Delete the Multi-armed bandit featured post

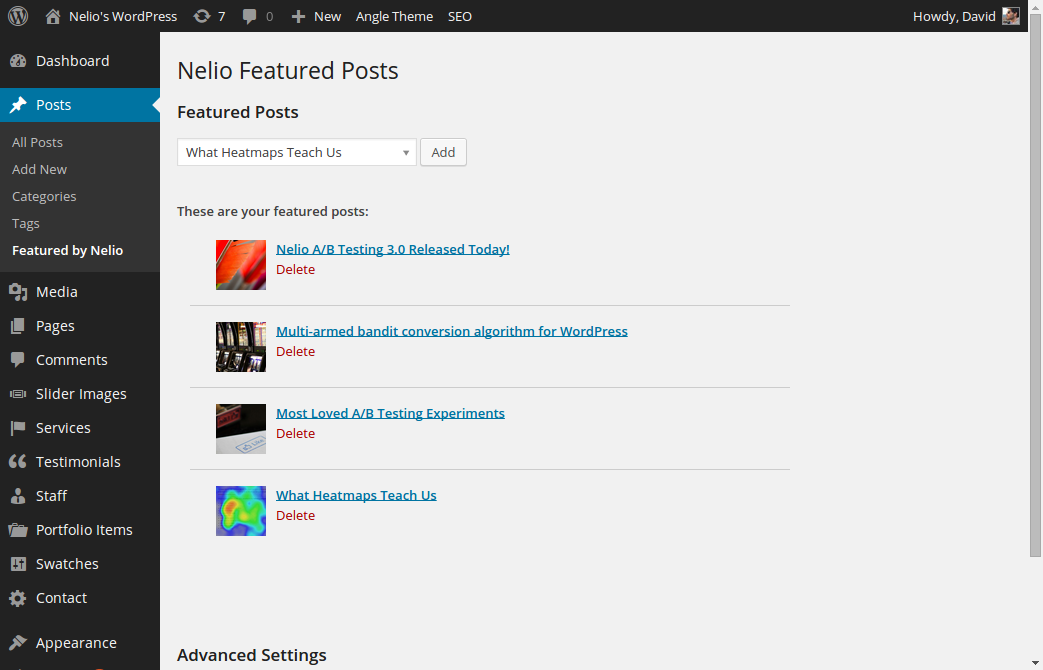pyautogui.click(x=295, y=351)
